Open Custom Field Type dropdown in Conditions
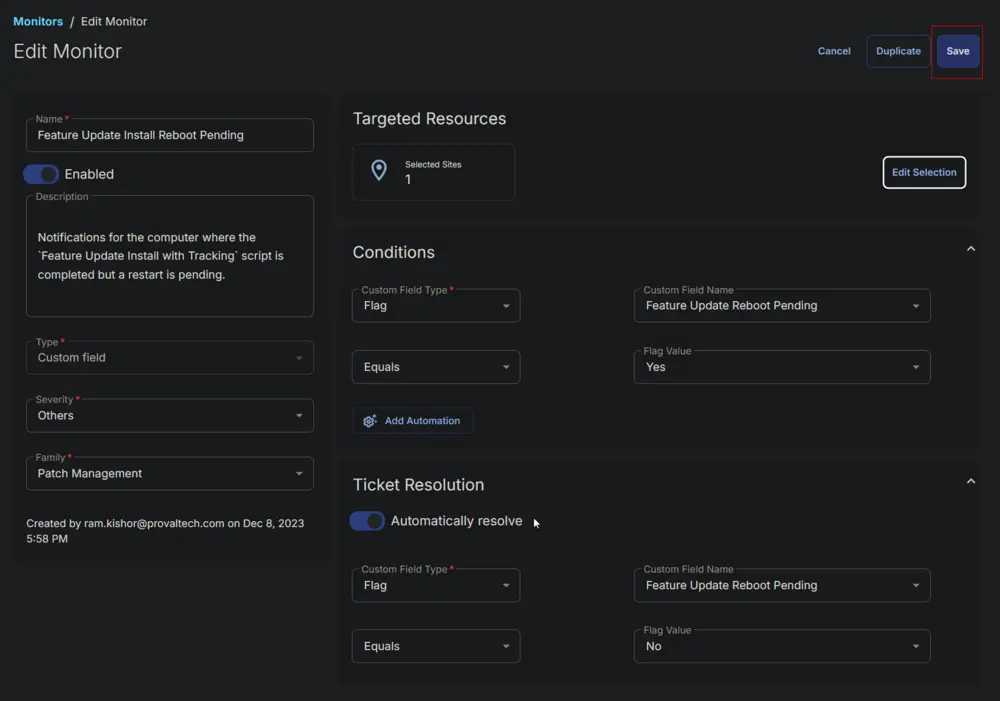This screenshot has height=701, width=1000. click(436, 306)
